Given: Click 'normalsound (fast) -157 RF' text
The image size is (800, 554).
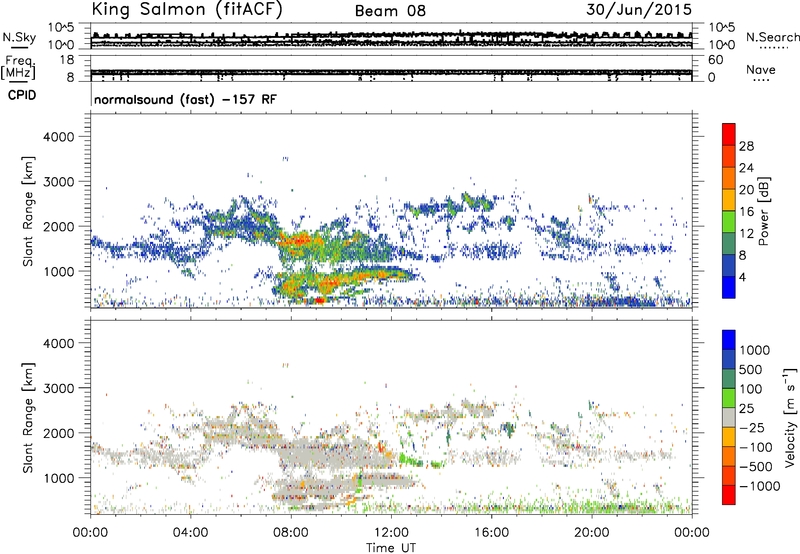Looking at the screenshot, I should pyautogui.click(x=185, y=99).
